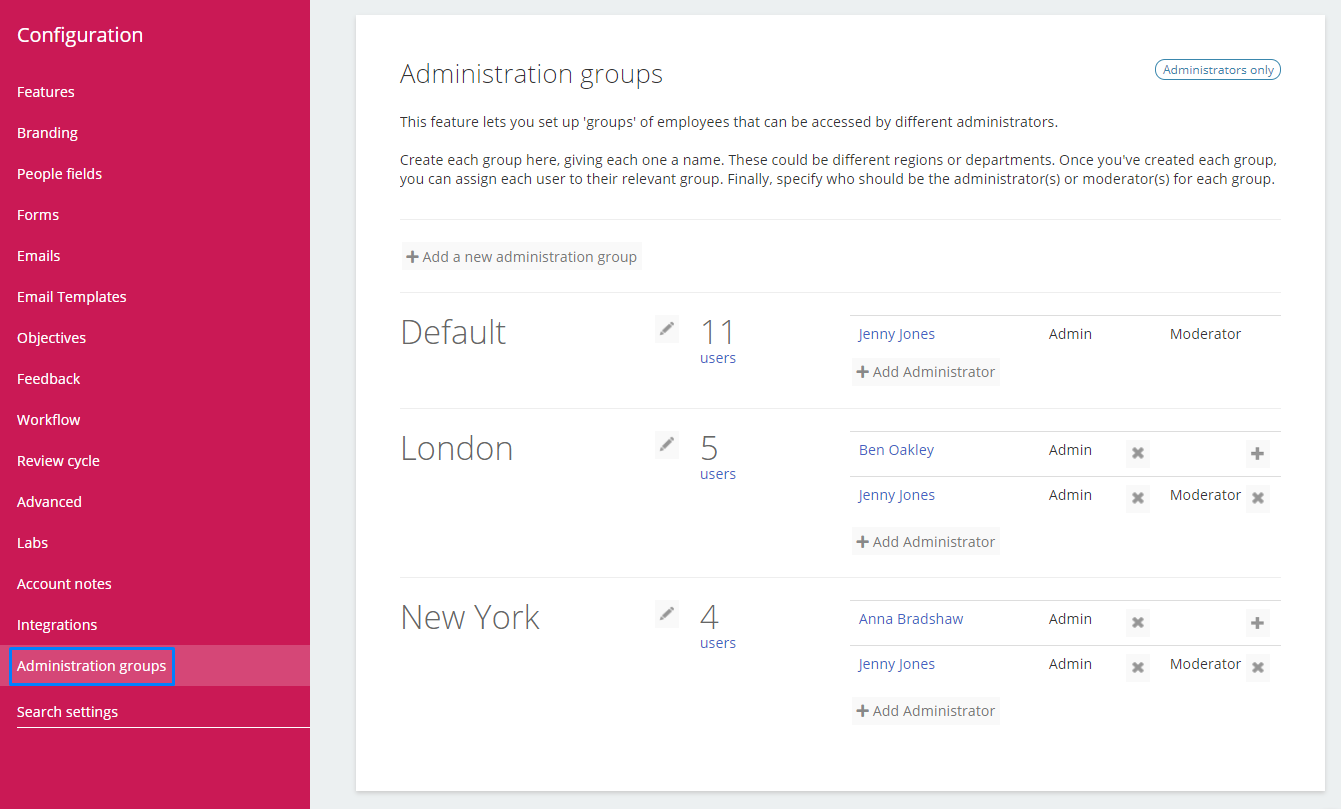
Task: Select Administration groups in the sidebar
Action: point(92,666)
